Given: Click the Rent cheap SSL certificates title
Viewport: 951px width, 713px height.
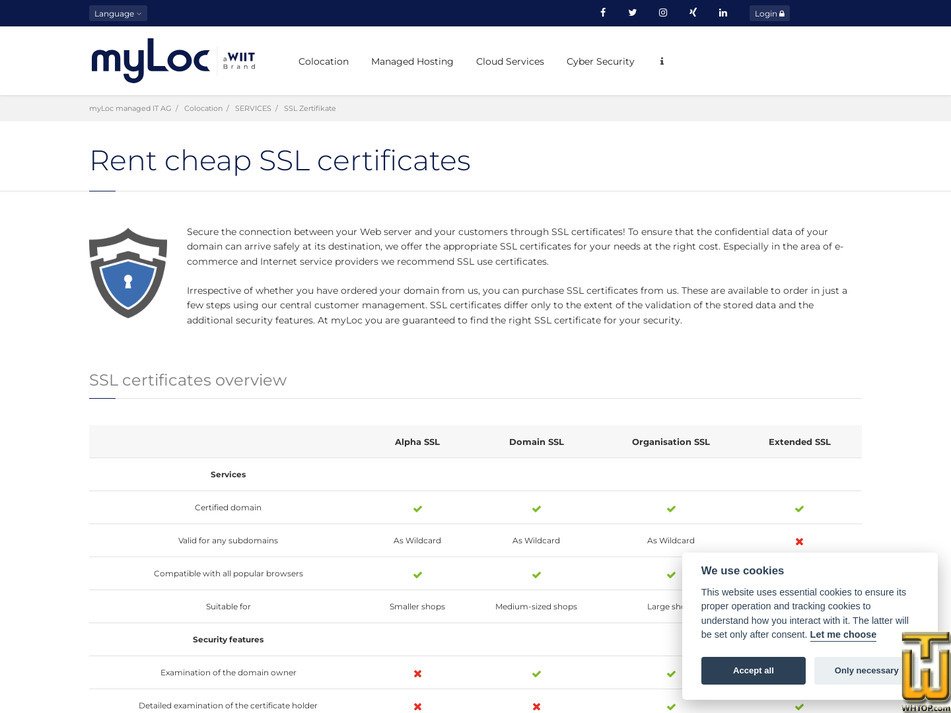Looking at the screenshot, I should pos(280,161).
